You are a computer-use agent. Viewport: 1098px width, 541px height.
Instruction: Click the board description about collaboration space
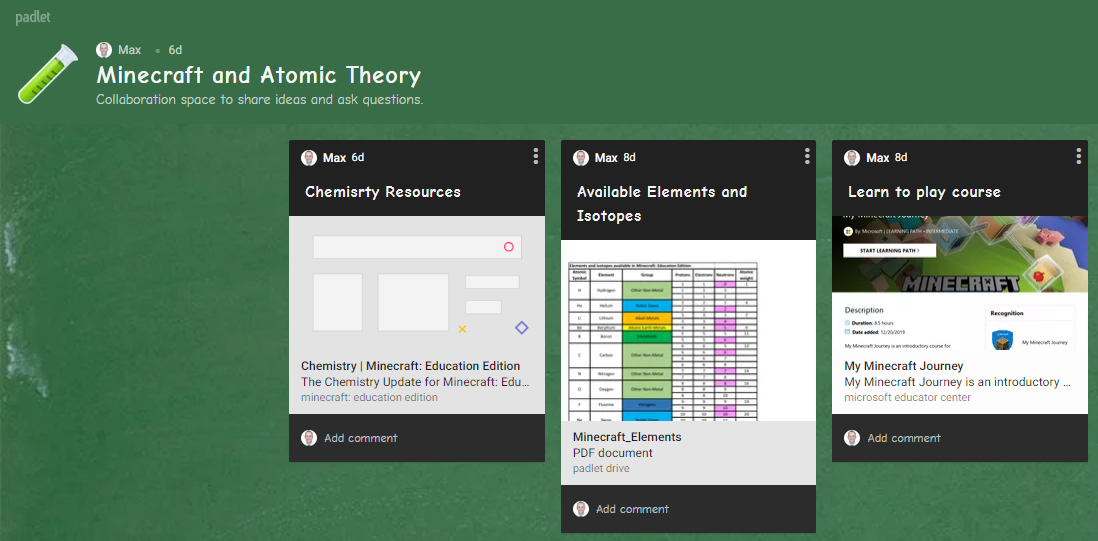[x=260, y=99]
